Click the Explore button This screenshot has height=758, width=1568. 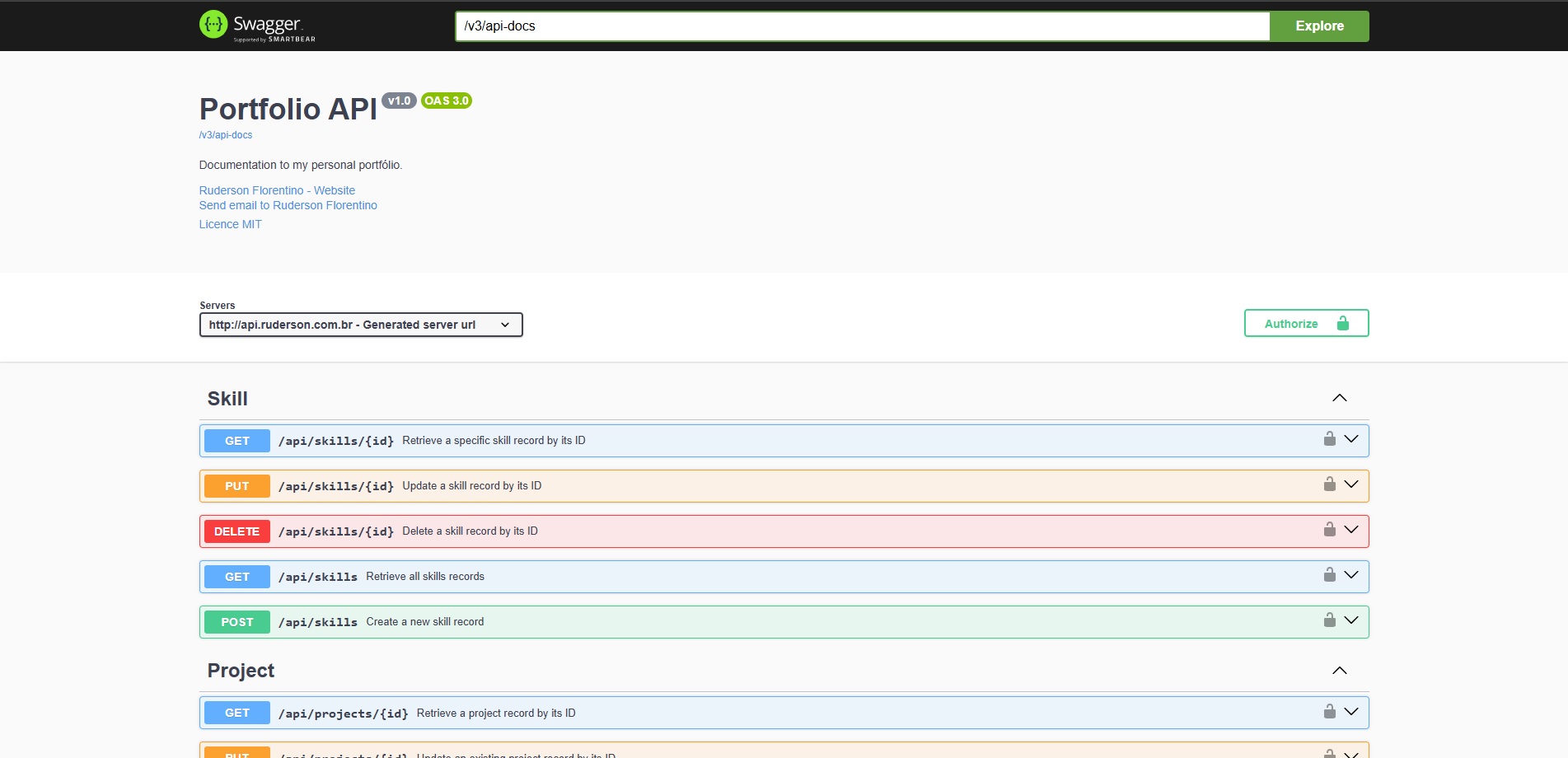tap(1319, 26)
